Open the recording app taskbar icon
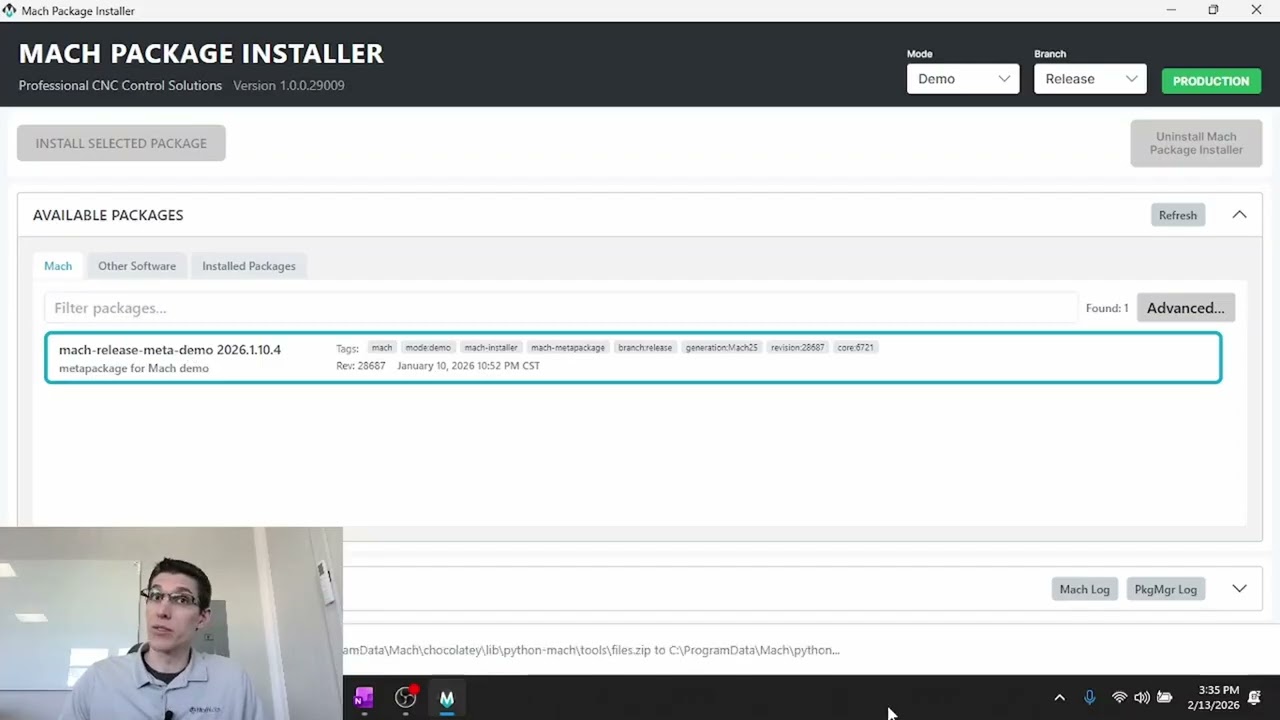This screenshot has width=1280, height=720. pyautogui.click(x=405, y=698)
